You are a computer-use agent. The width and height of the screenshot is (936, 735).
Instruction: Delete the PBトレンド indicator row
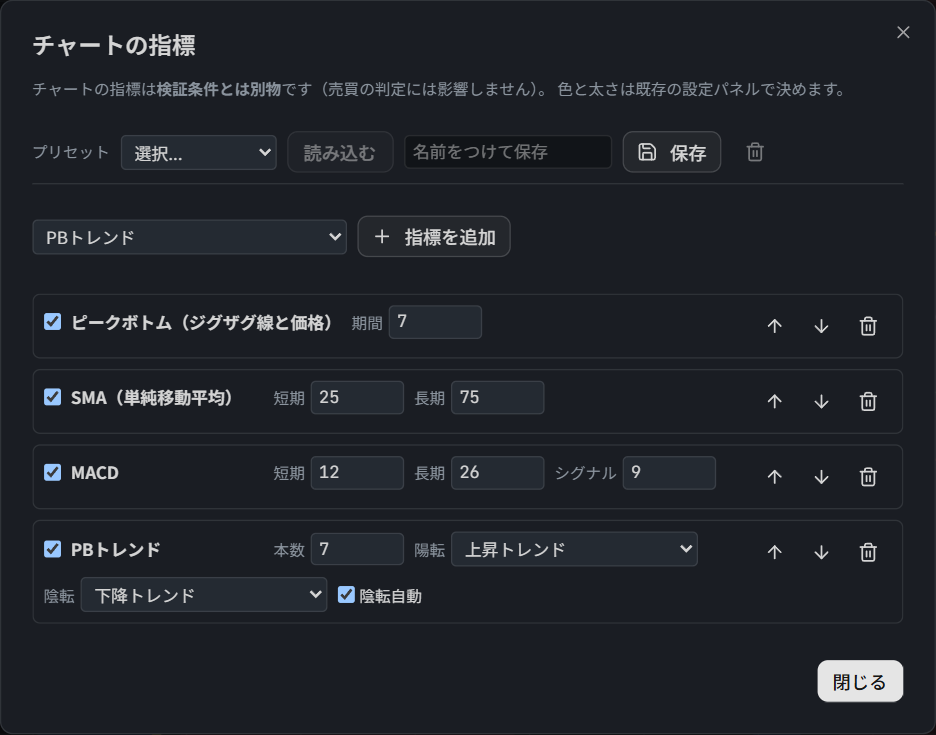[868, 552]
